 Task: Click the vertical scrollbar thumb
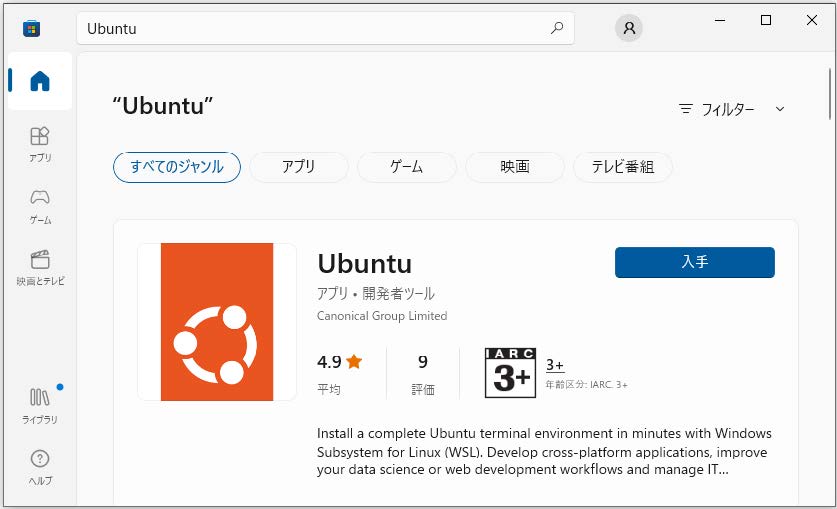(830, 94)
